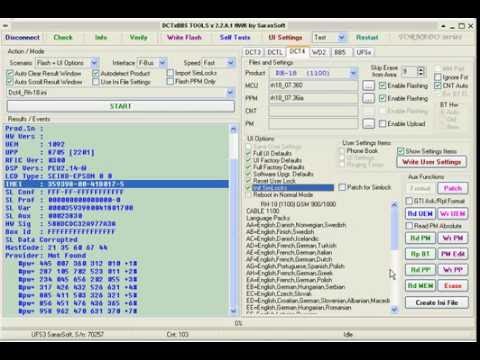Image resolution: width=480 pixels, height=360 pixels.
Task: Click the Patch aux function button
Action: pos(452,188)
